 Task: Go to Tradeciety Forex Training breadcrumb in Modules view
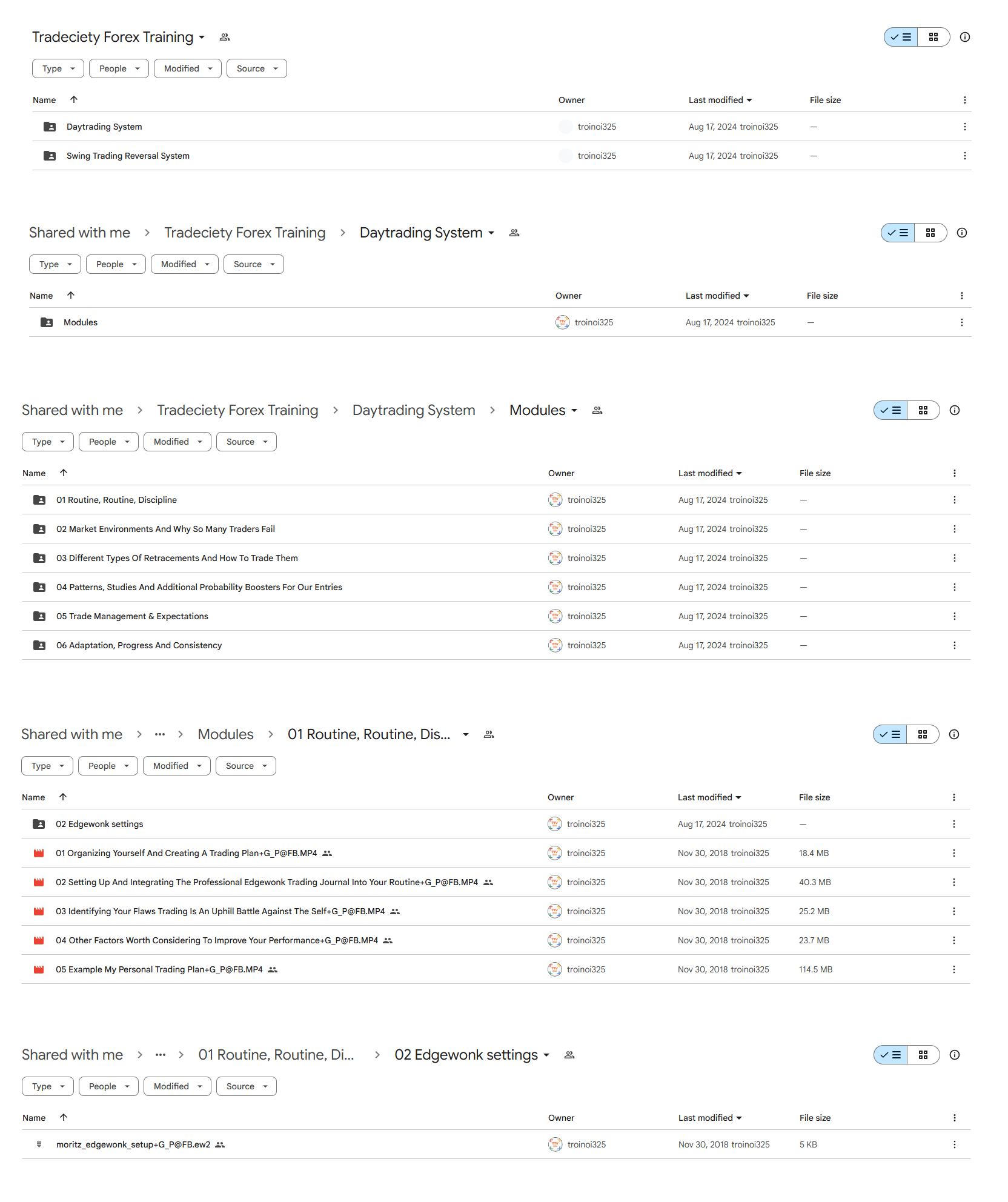coord(237,410)
